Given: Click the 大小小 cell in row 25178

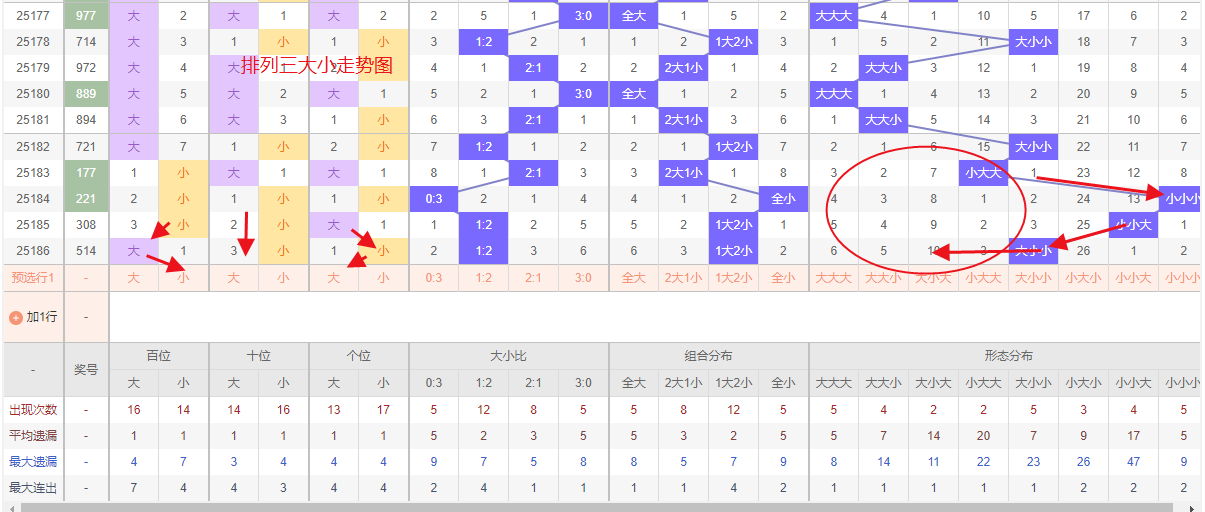Looking at the screenshot, I should coord(1034,42).
